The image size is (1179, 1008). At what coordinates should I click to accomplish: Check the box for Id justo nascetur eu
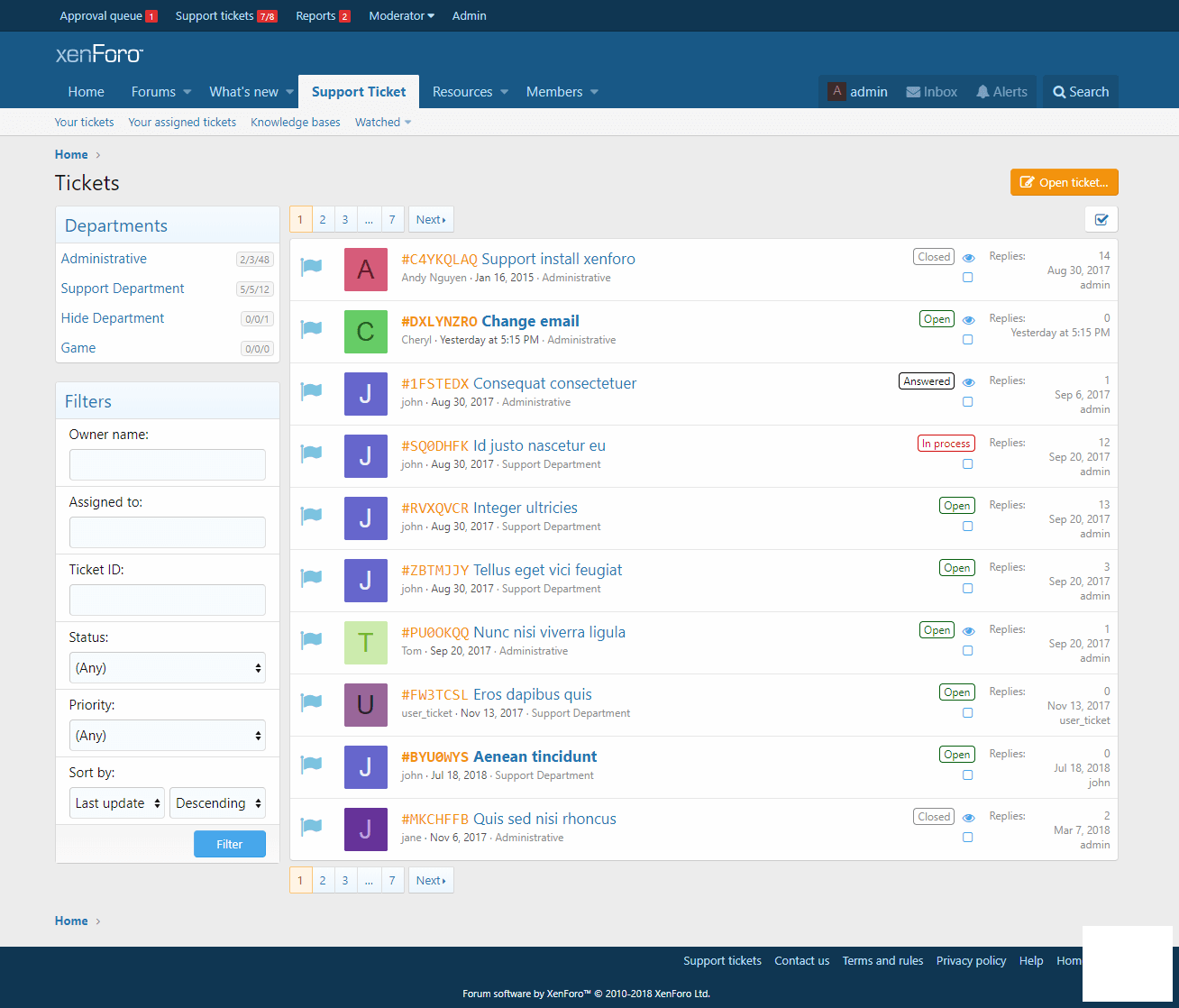click(x=968, y=464)
